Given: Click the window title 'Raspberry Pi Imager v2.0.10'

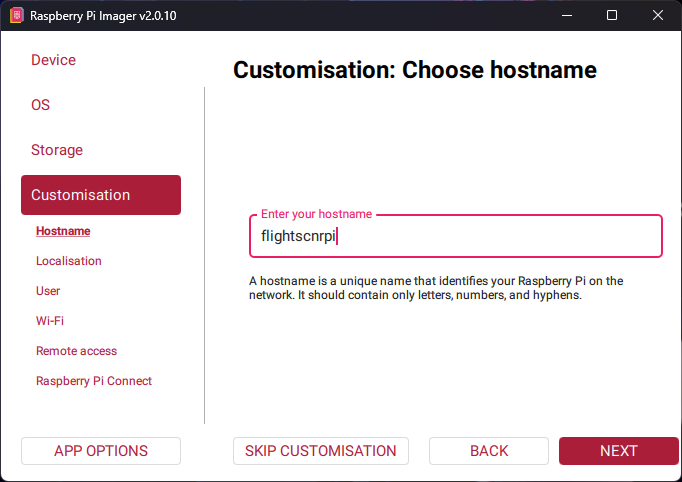Looking at the screenshot, I should [x=103, y=16].
